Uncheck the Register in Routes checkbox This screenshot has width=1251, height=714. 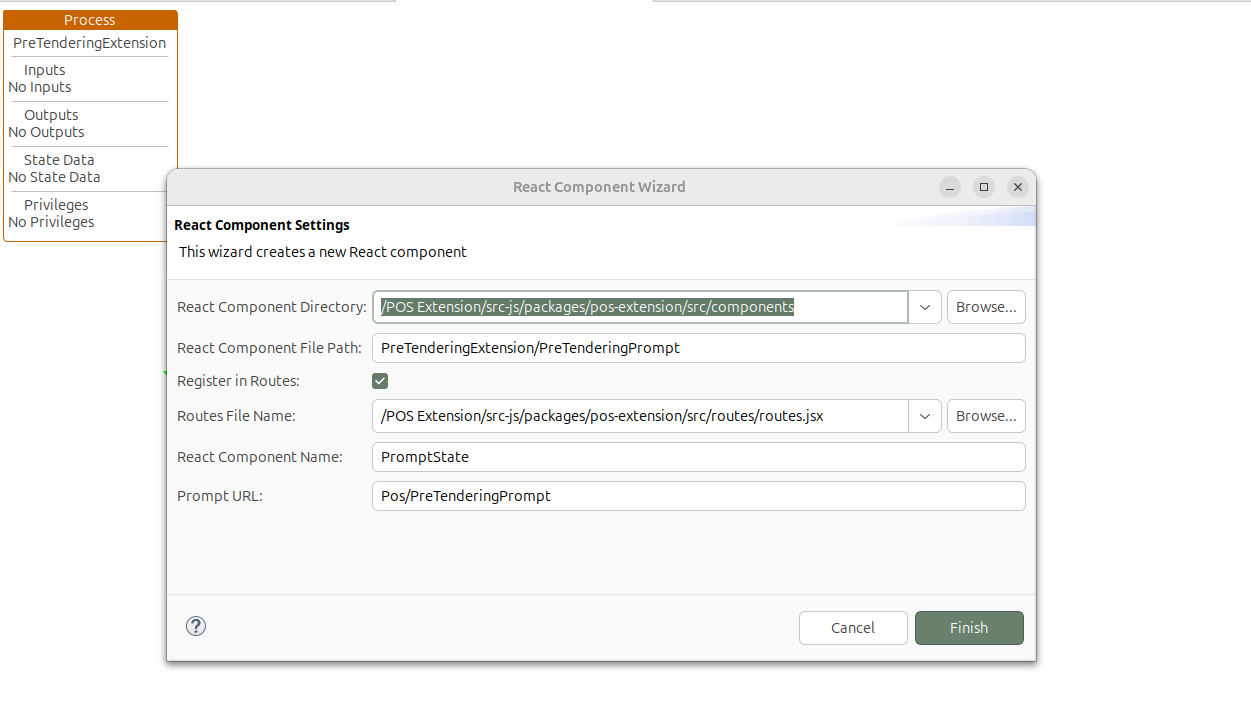coord(379,380)
